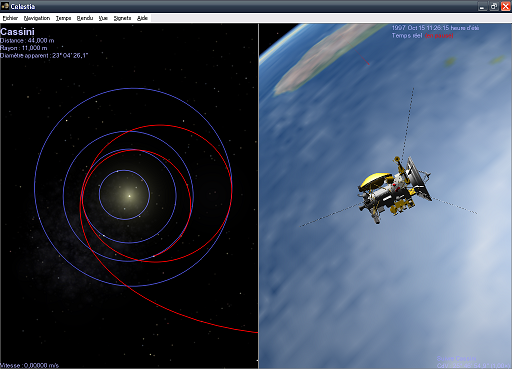512x369 pixels.
Task: Click the 1997 Oct 15 date text
Action: pos(435,28)
